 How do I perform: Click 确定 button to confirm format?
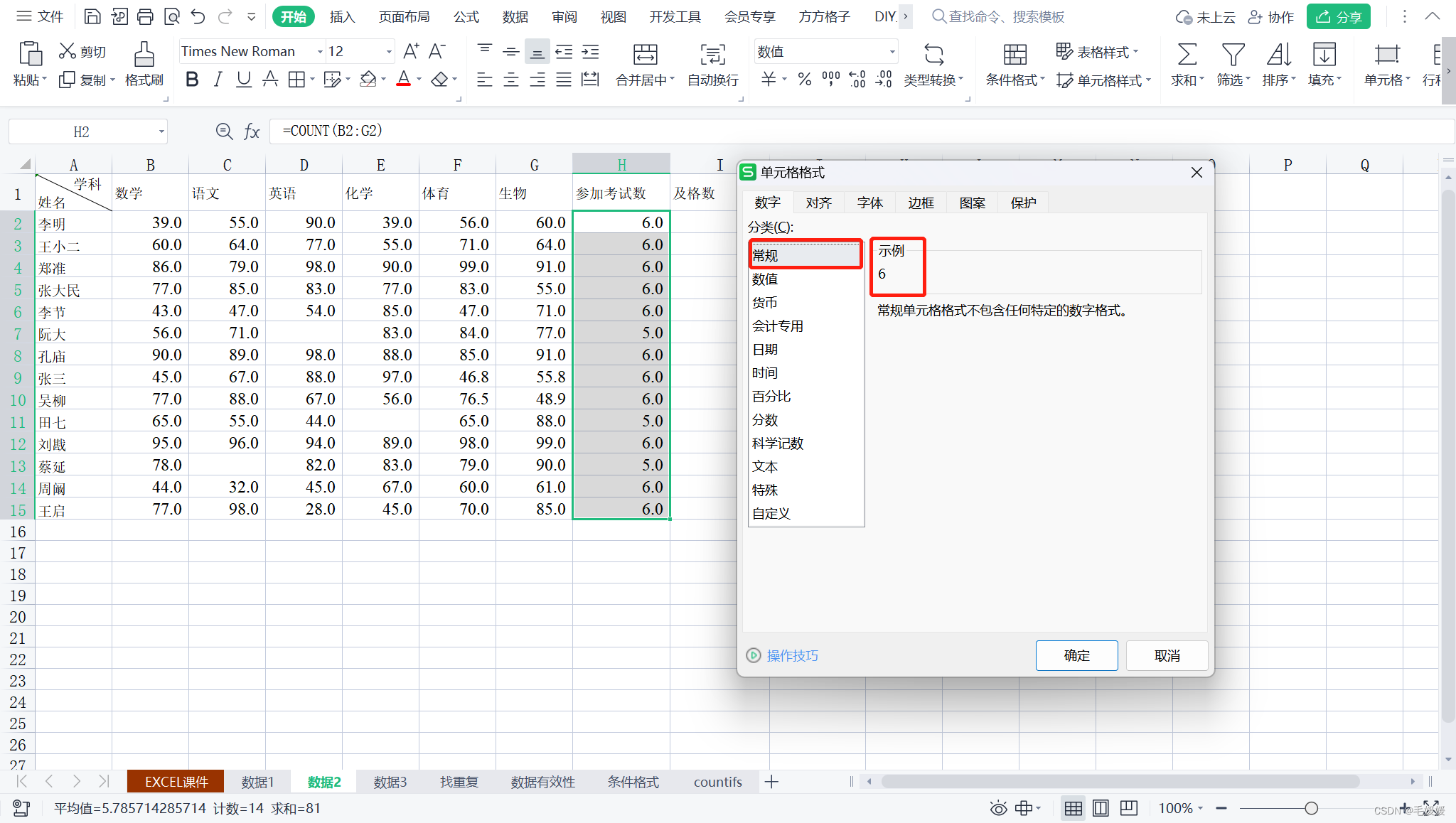coord(1078,655)
